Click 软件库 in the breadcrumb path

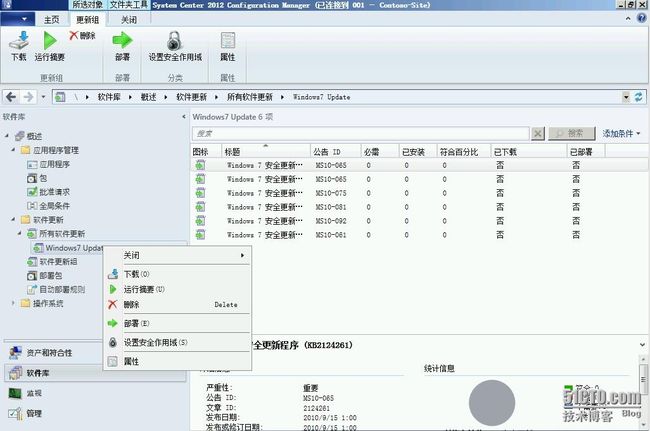click(x=109, y=97)
